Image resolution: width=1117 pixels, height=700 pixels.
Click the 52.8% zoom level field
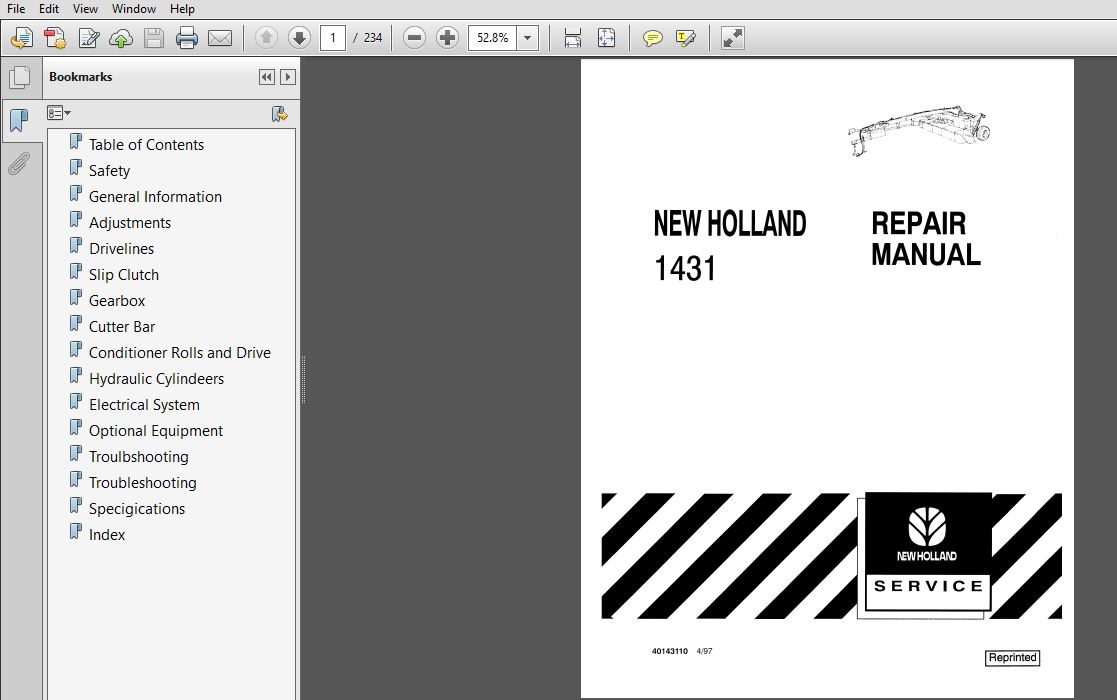tap(492, 38)
